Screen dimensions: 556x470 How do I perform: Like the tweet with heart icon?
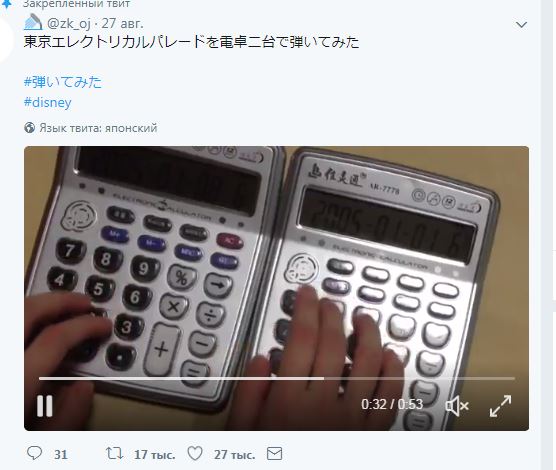pos(195,453)
